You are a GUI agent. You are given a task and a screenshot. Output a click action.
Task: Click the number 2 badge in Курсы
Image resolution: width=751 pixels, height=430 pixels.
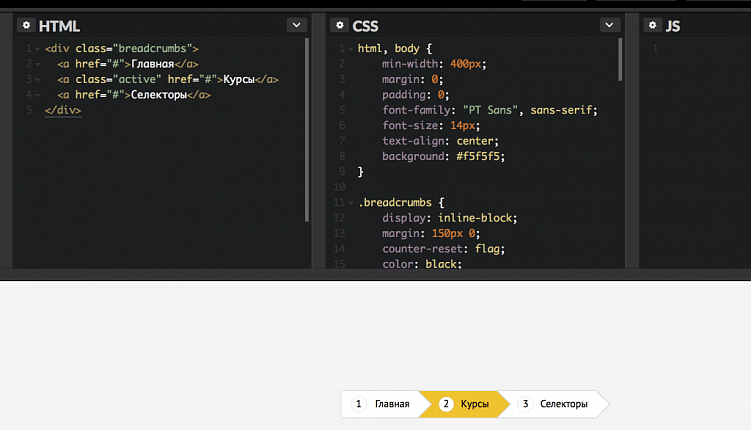(446, 405)
